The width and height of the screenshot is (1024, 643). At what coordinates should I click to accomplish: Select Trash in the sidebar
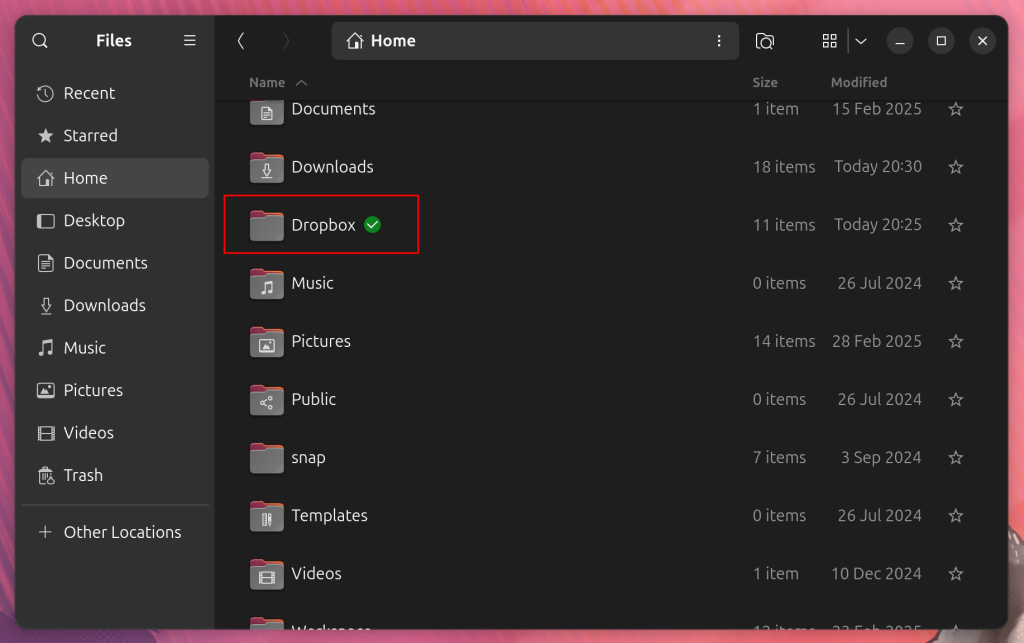tap(83, 475)
